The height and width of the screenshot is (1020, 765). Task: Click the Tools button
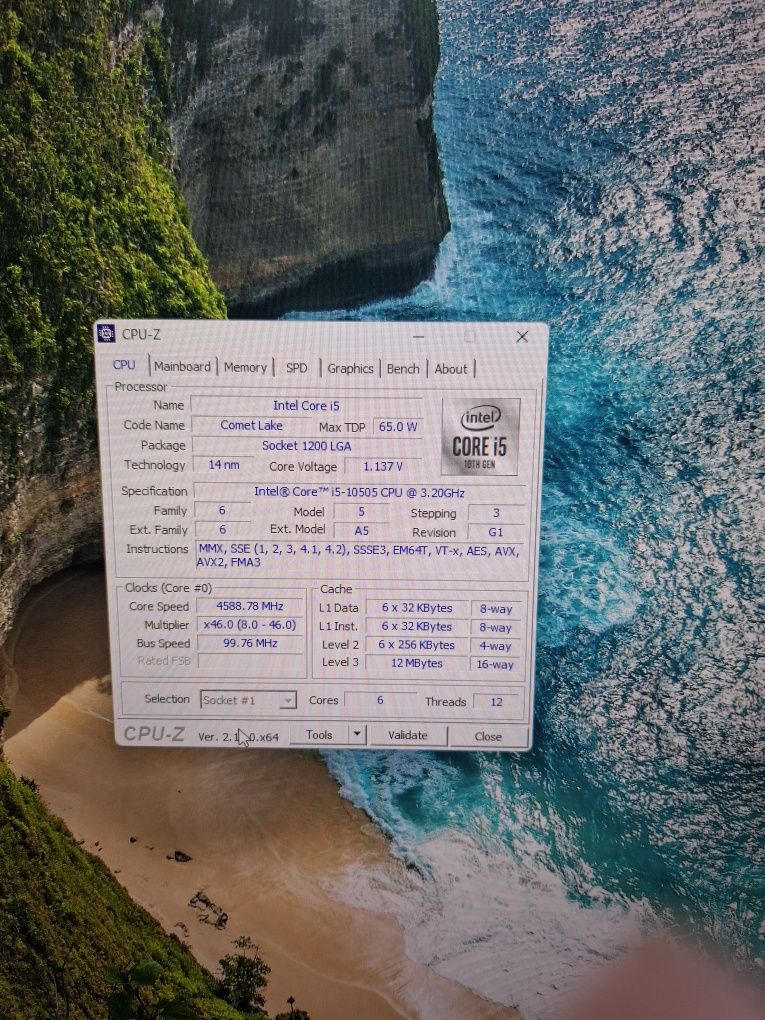(x=319, y=734)
